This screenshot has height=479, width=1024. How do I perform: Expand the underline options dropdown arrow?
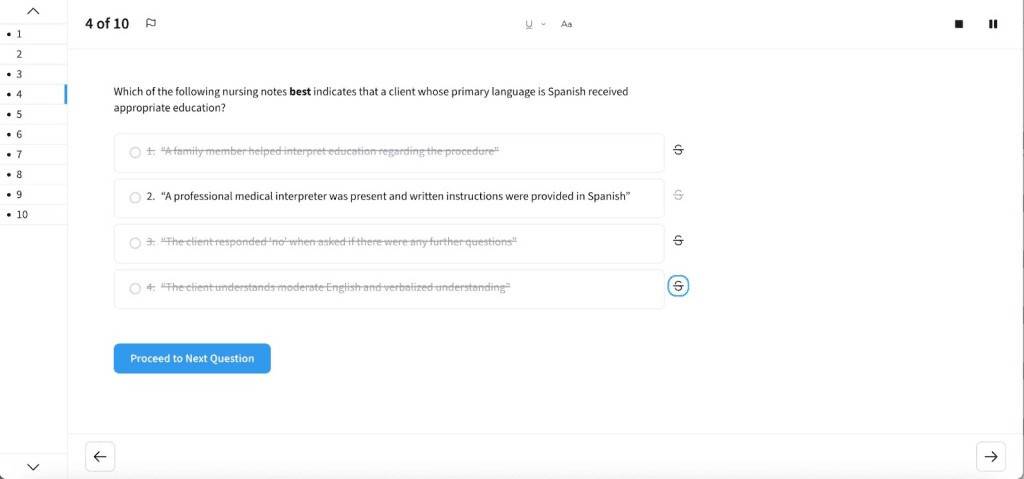click(x=543, y=24)
